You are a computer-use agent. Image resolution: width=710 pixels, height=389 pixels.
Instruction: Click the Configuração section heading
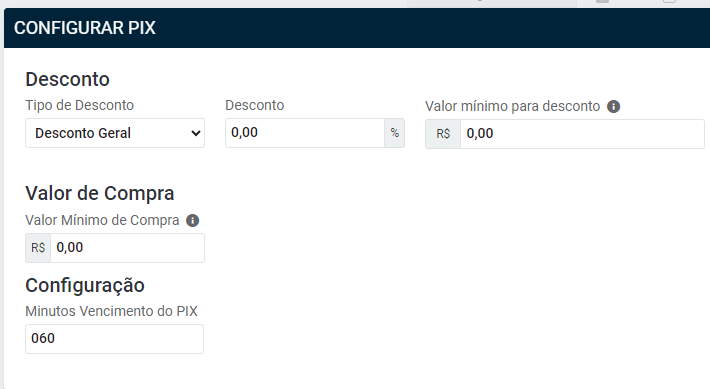[x=85, y=286]
